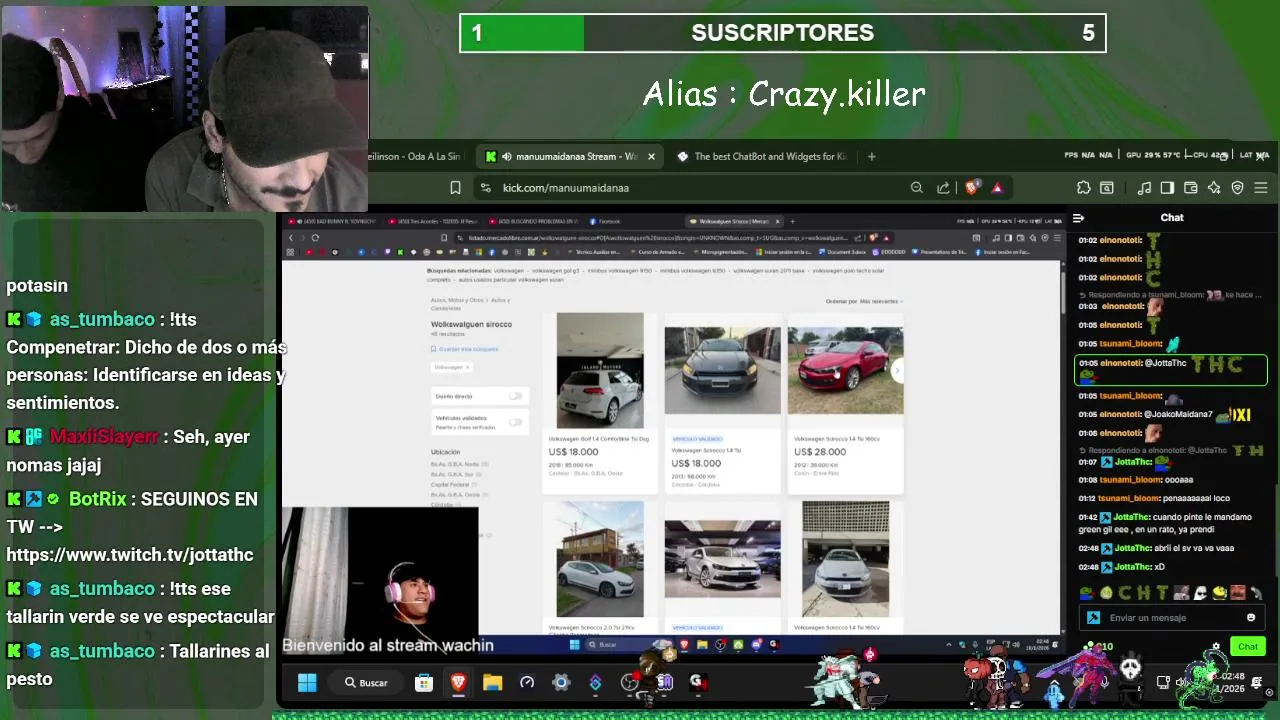Click the kick.com/manuumaidanaa address bar
This screenshot has width=1280, height=720.
tap(690, 188)
